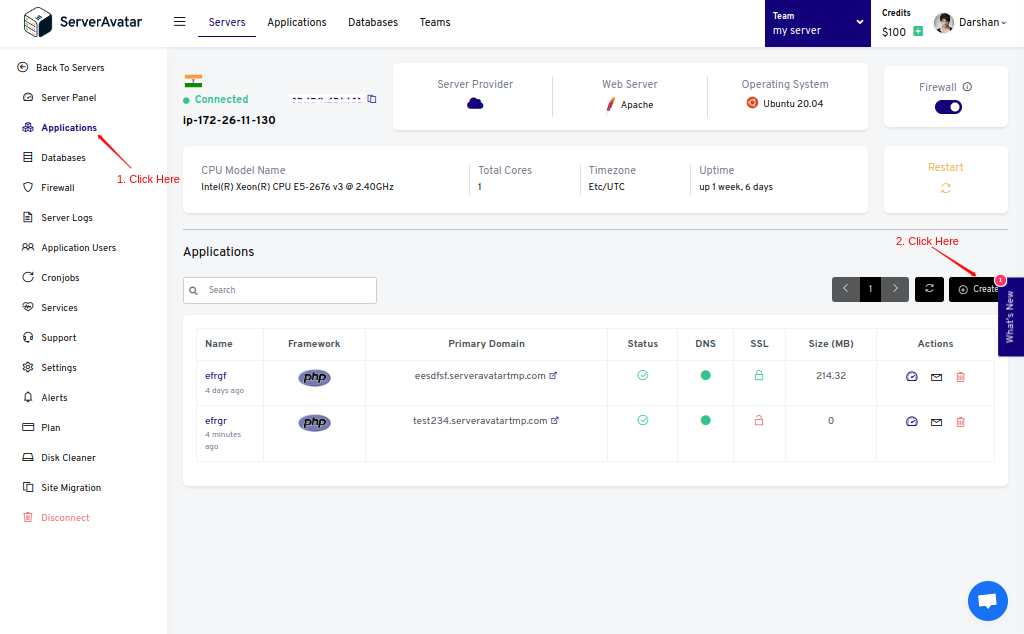Switch to the Teams top tab
1024x634 pixels.
435,22
